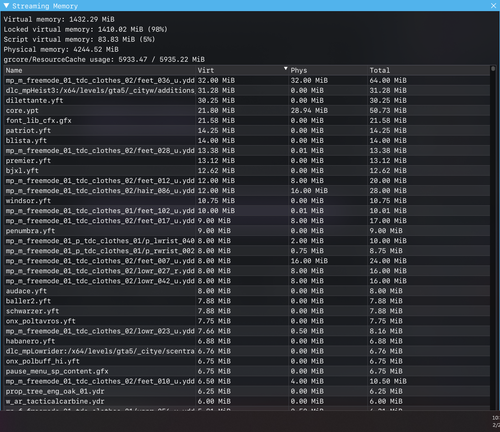The width and height of the screenshot is (500, 432).
Task: Select the feet_017_u.ydd row
Action: (x=247, y=221)
